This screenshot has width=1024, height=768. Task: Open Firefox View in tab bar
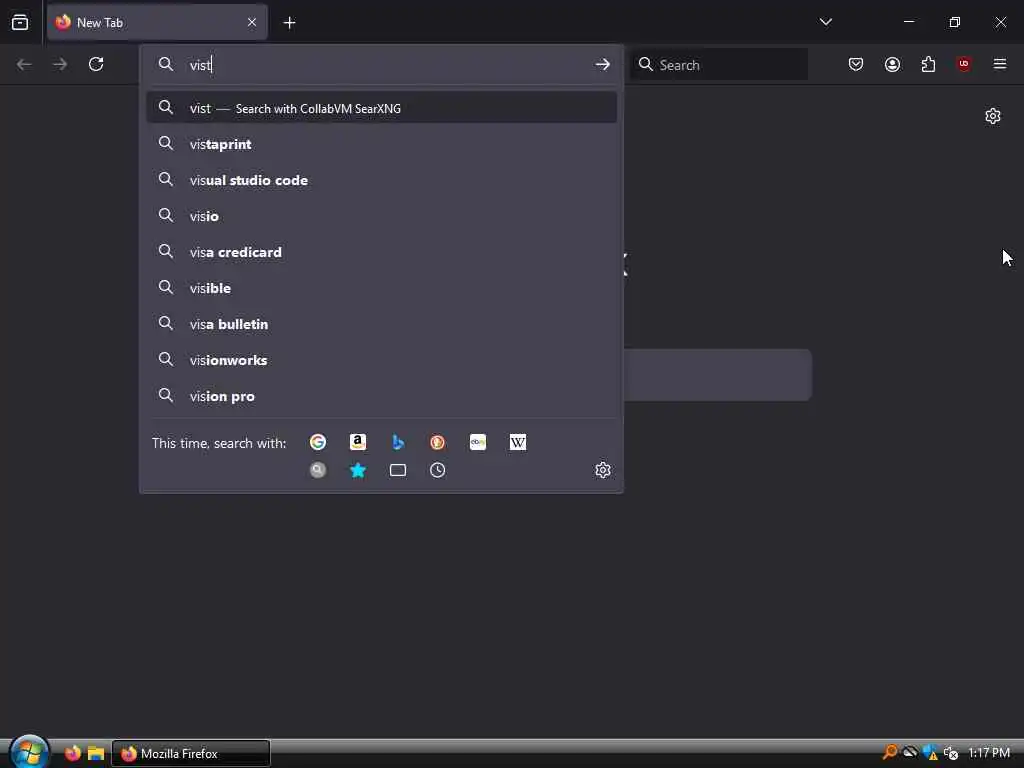(20, 22)
